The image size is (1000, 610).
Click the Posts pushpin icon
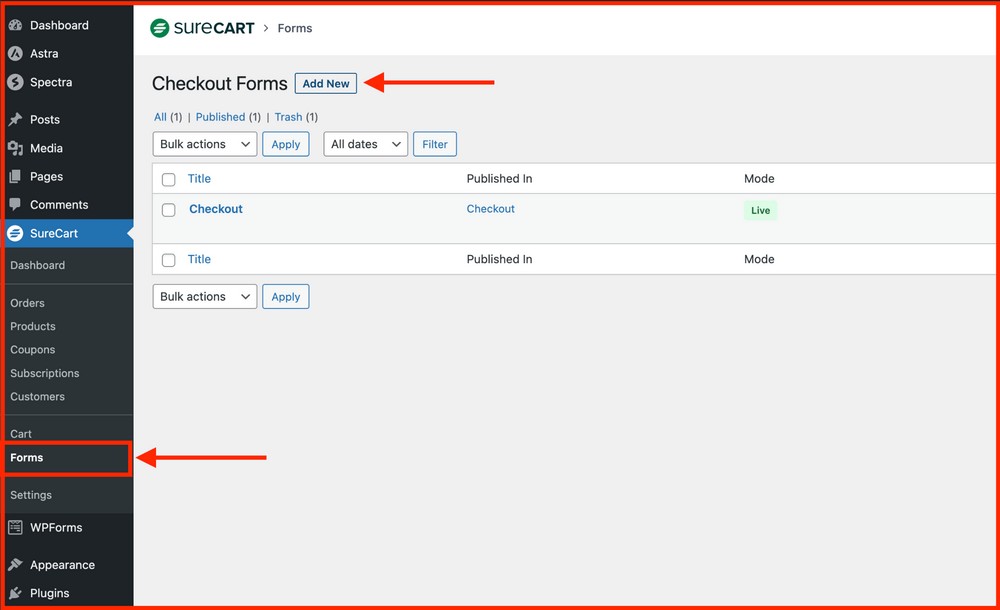coord(15,119)
